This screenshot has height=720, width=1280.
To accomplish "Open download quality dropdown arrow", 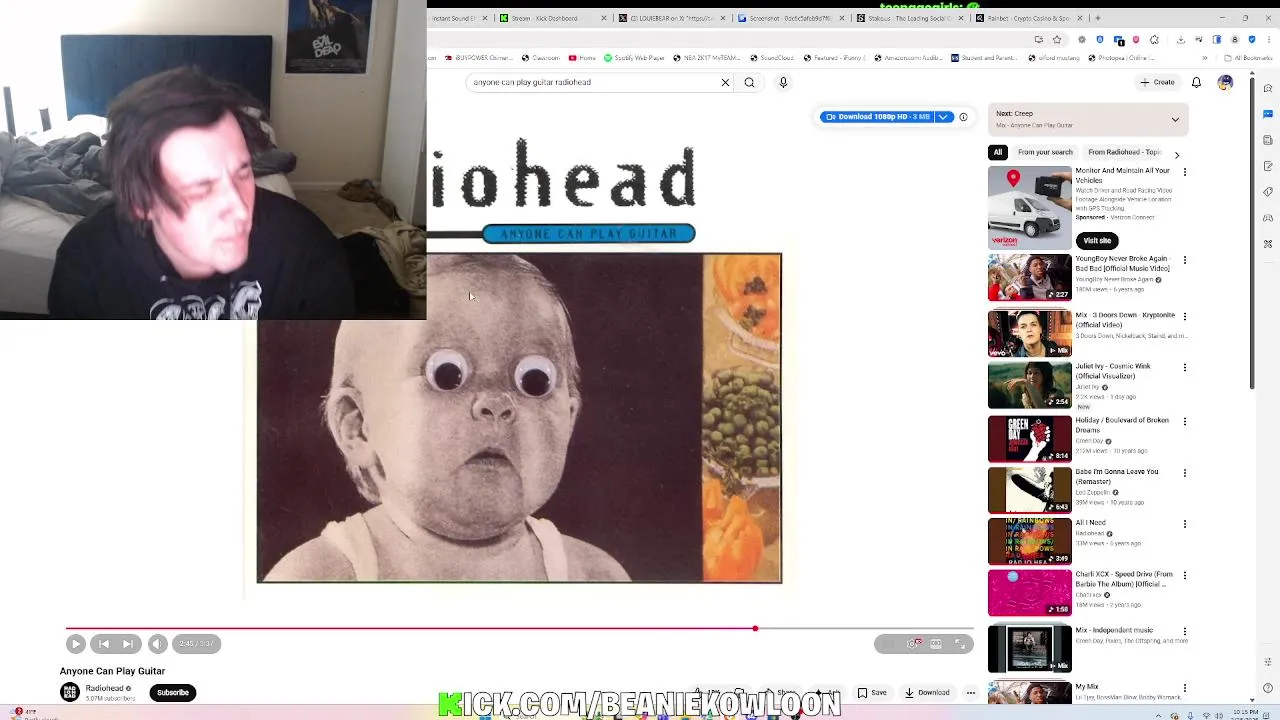I will click(943, 117).
